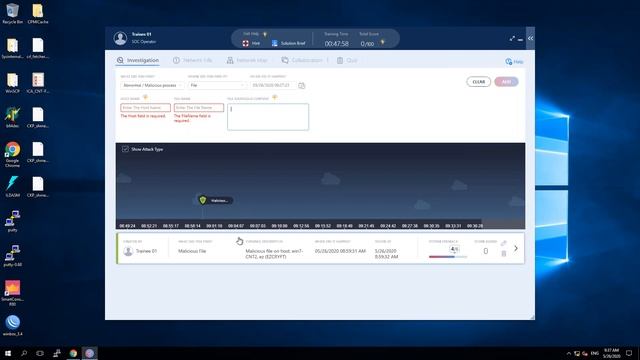Expand the training panel to fullscreen

pyautogui.click(x=512, y=38)
